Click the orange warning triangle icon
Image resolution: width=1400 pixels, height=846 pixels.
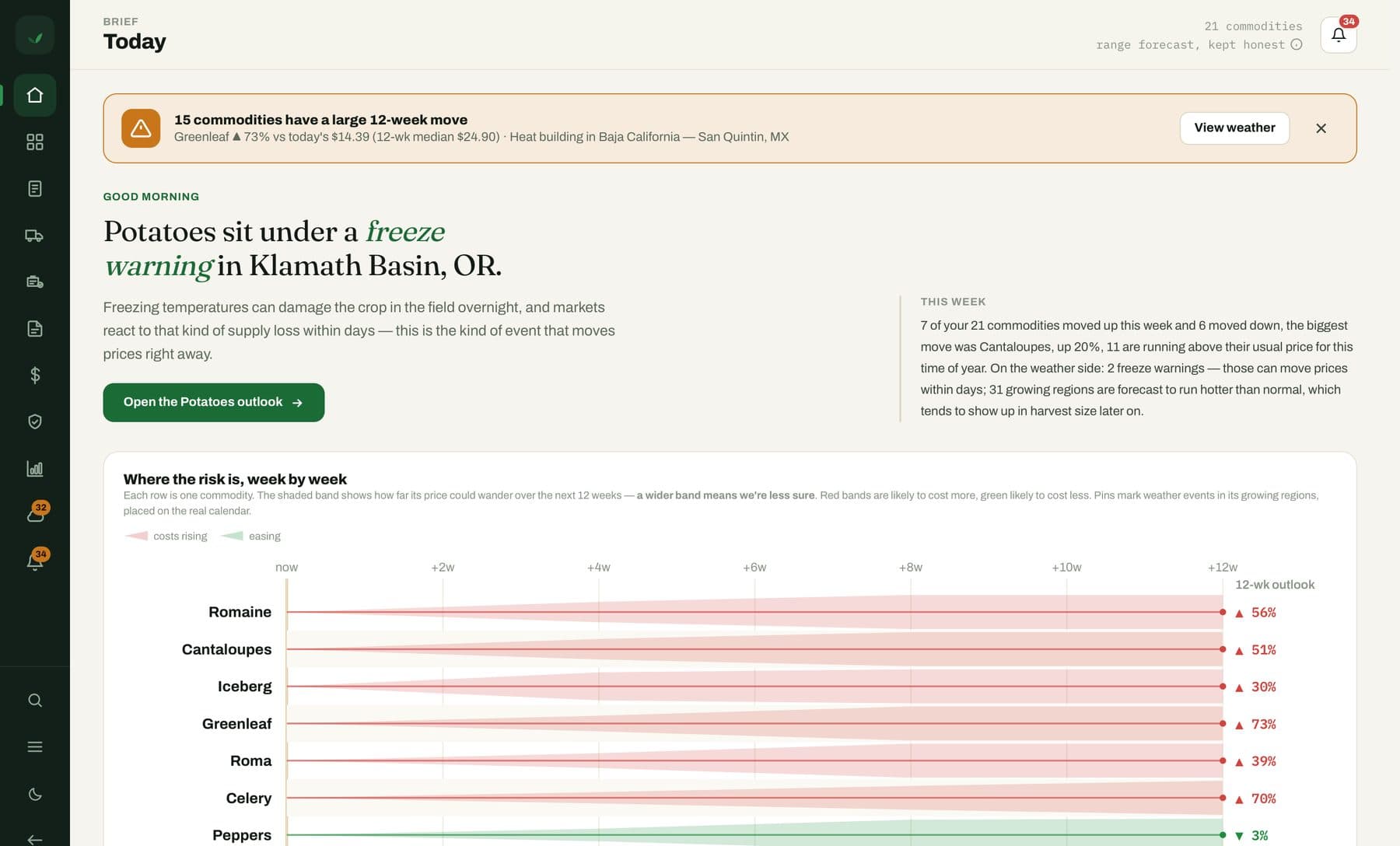pos(141,128)
